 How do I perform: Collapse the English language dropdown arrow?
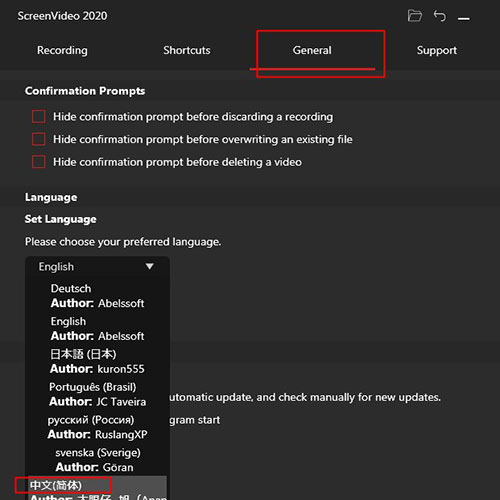[150, 266]
